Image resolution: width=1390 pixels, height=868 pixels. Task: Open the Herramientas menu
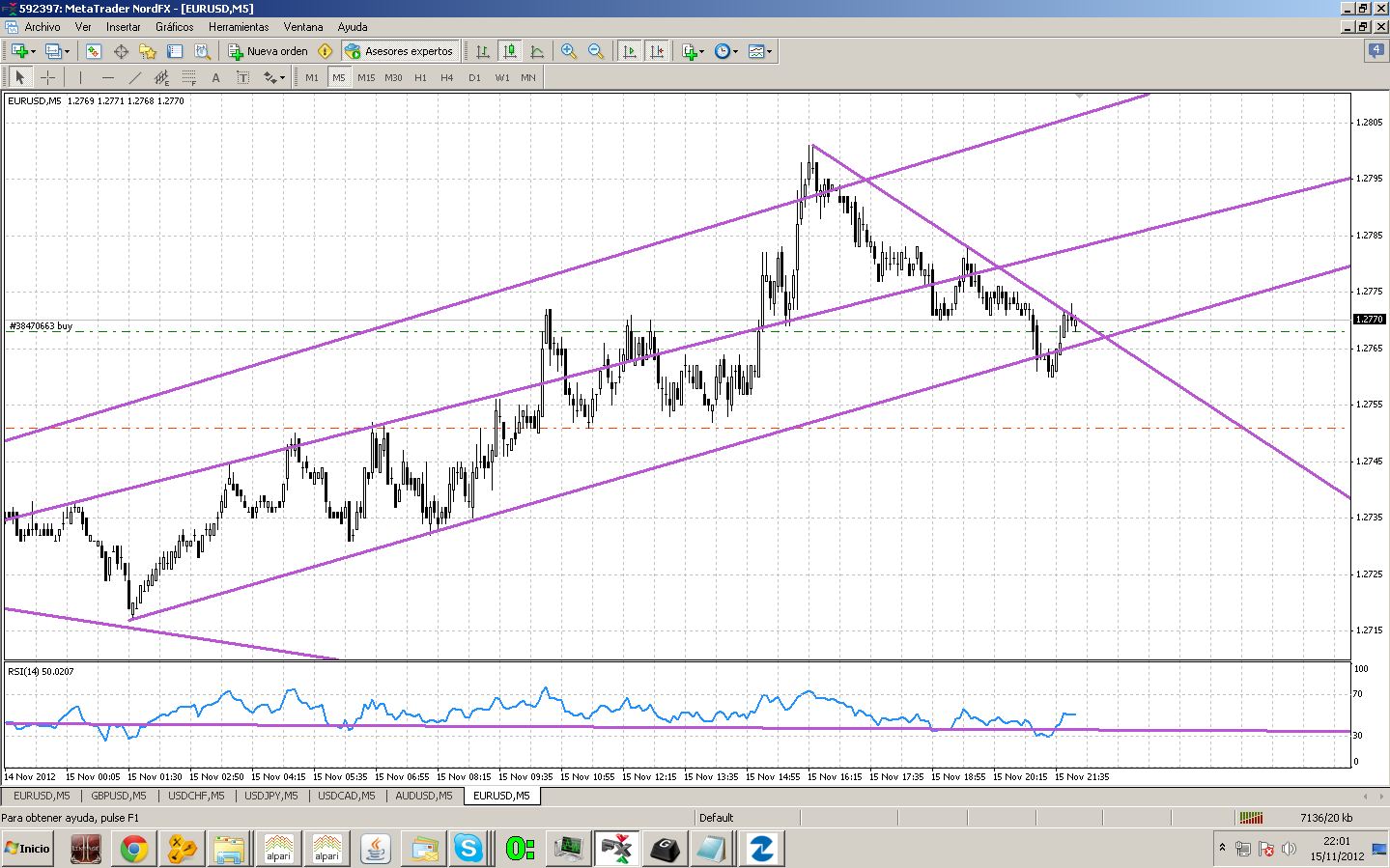pyautogui.click(x=239, y=27)
